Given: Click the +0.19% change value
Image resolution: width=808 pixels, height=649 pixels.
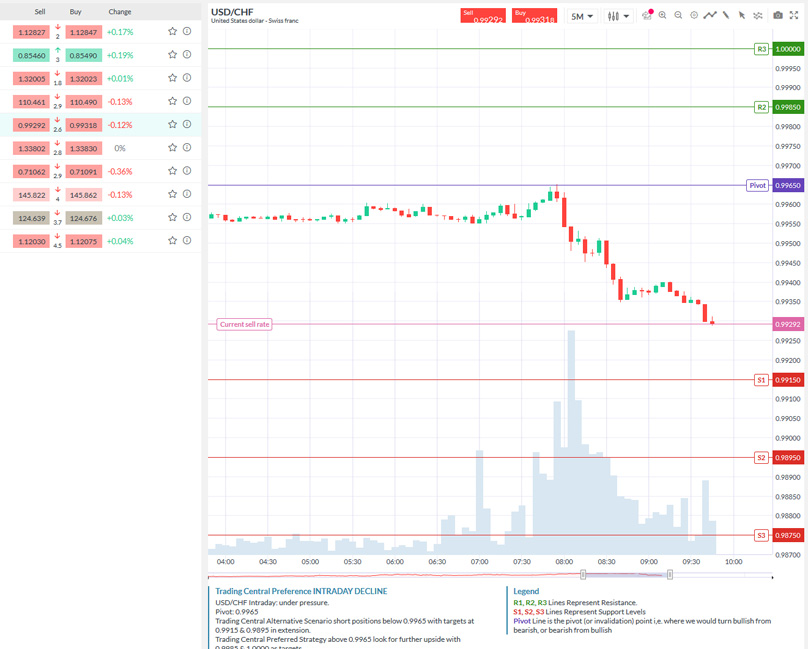Looking at the screenshot, I should [x=120, y=56].
